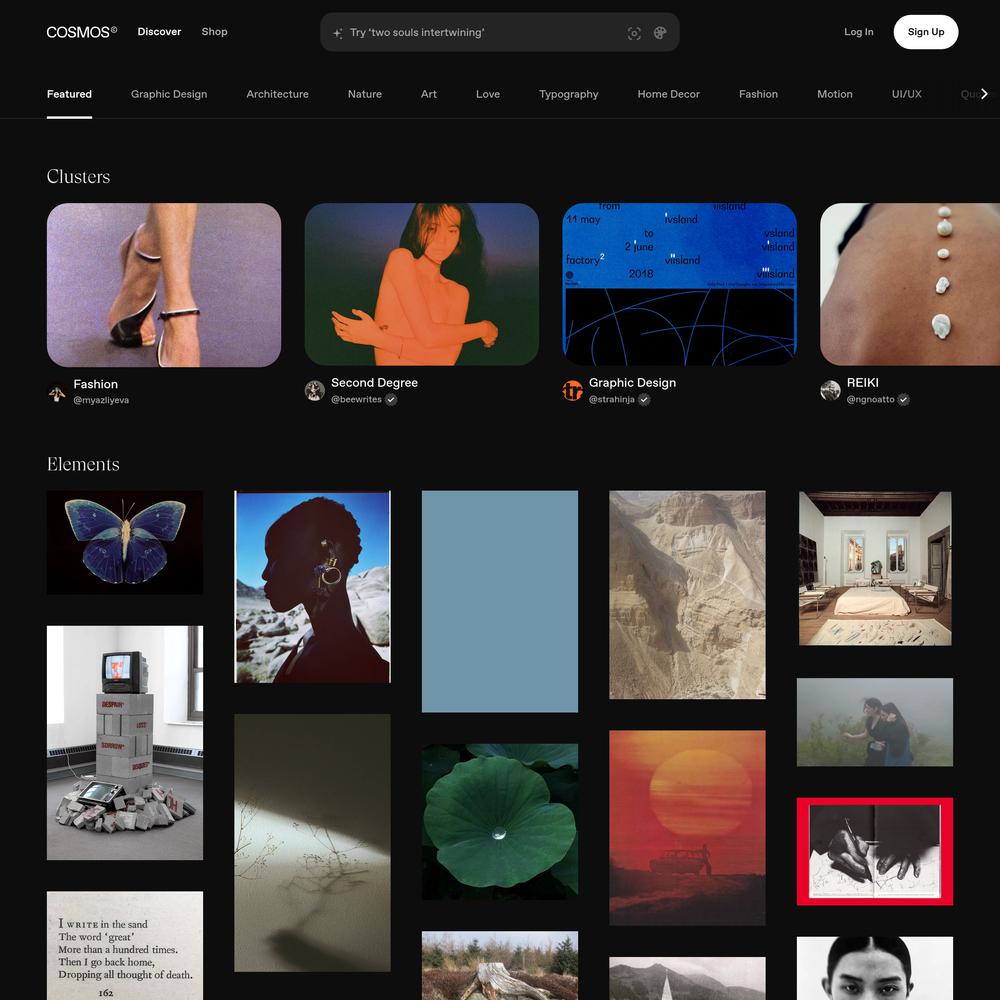Click the COSMOS logo
Screen dimensions: 1000x1000
click(x=81, y=32)
